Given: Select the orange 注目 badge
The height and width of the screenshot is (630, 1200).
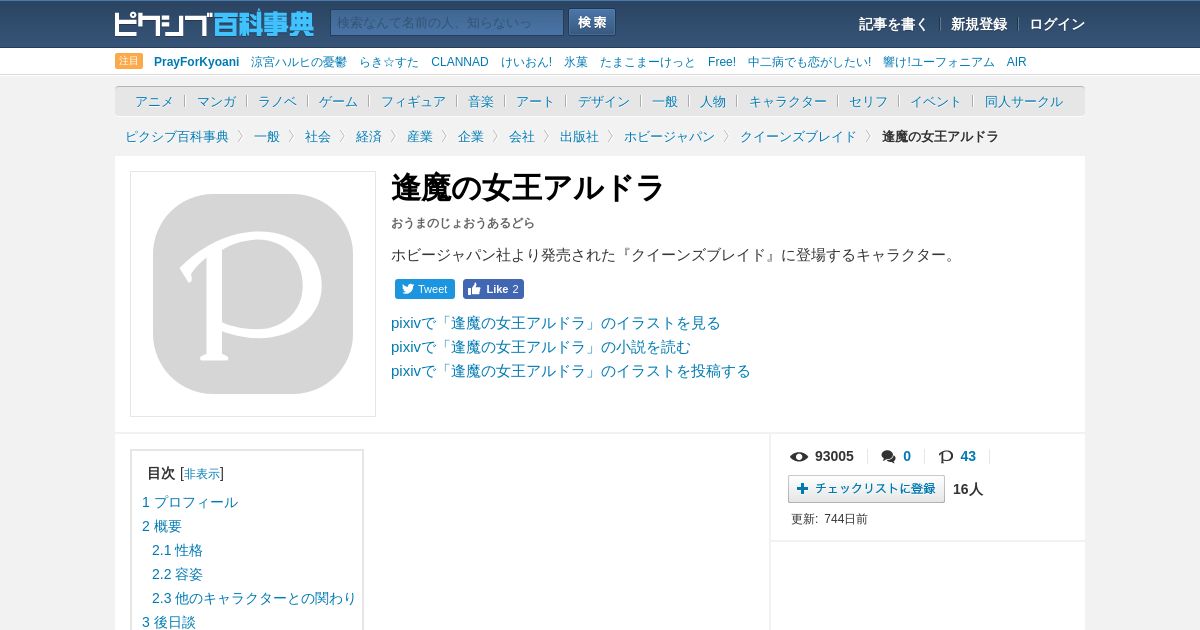Looking at the screenshot, I should tap(129, 61).
